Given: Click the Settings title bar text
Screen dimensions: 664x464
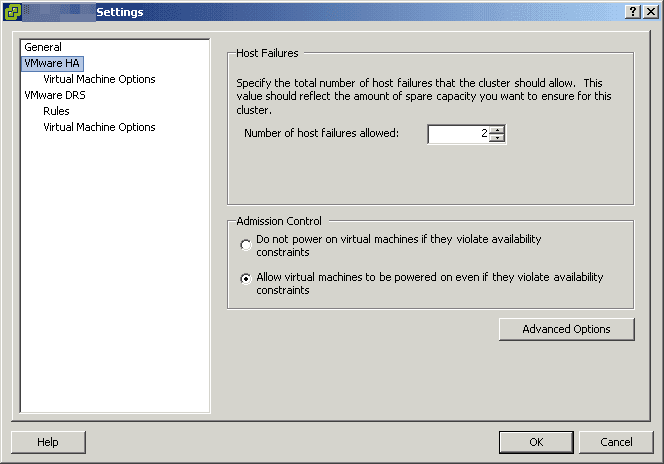Looking at the screenshot, I should click(120, 12).
